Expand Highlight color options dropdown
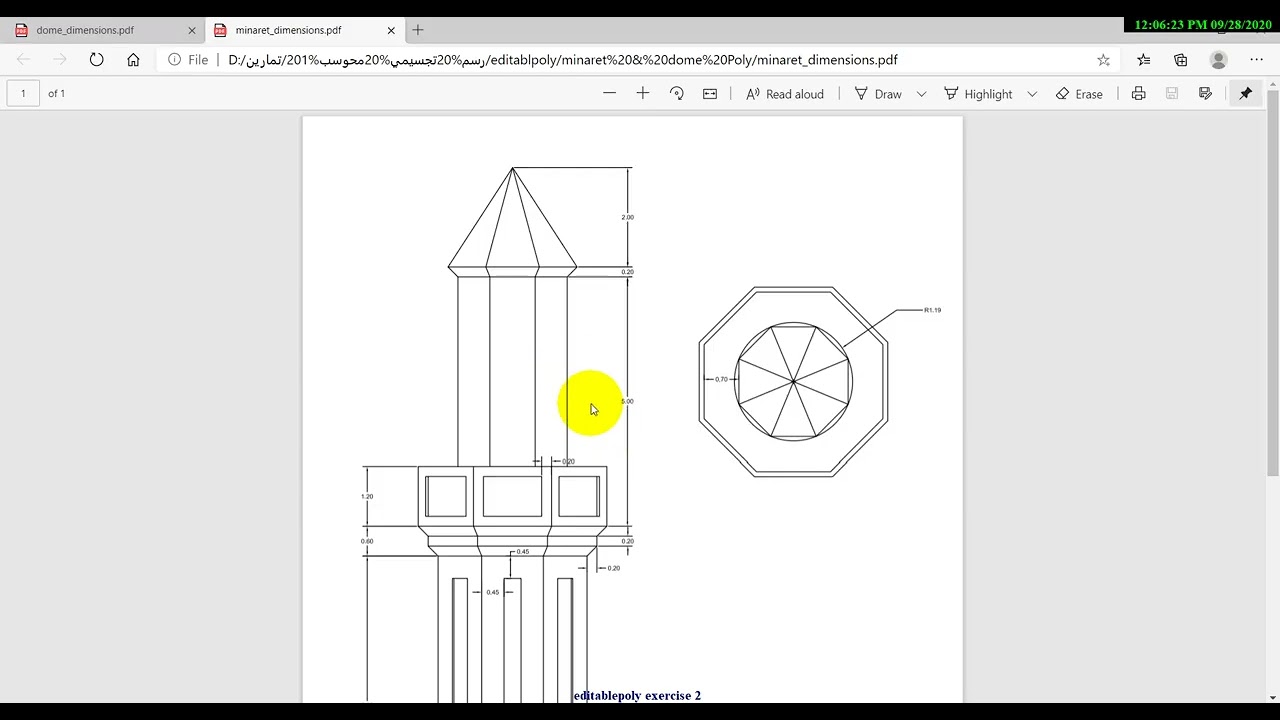 click(1032, 94)
